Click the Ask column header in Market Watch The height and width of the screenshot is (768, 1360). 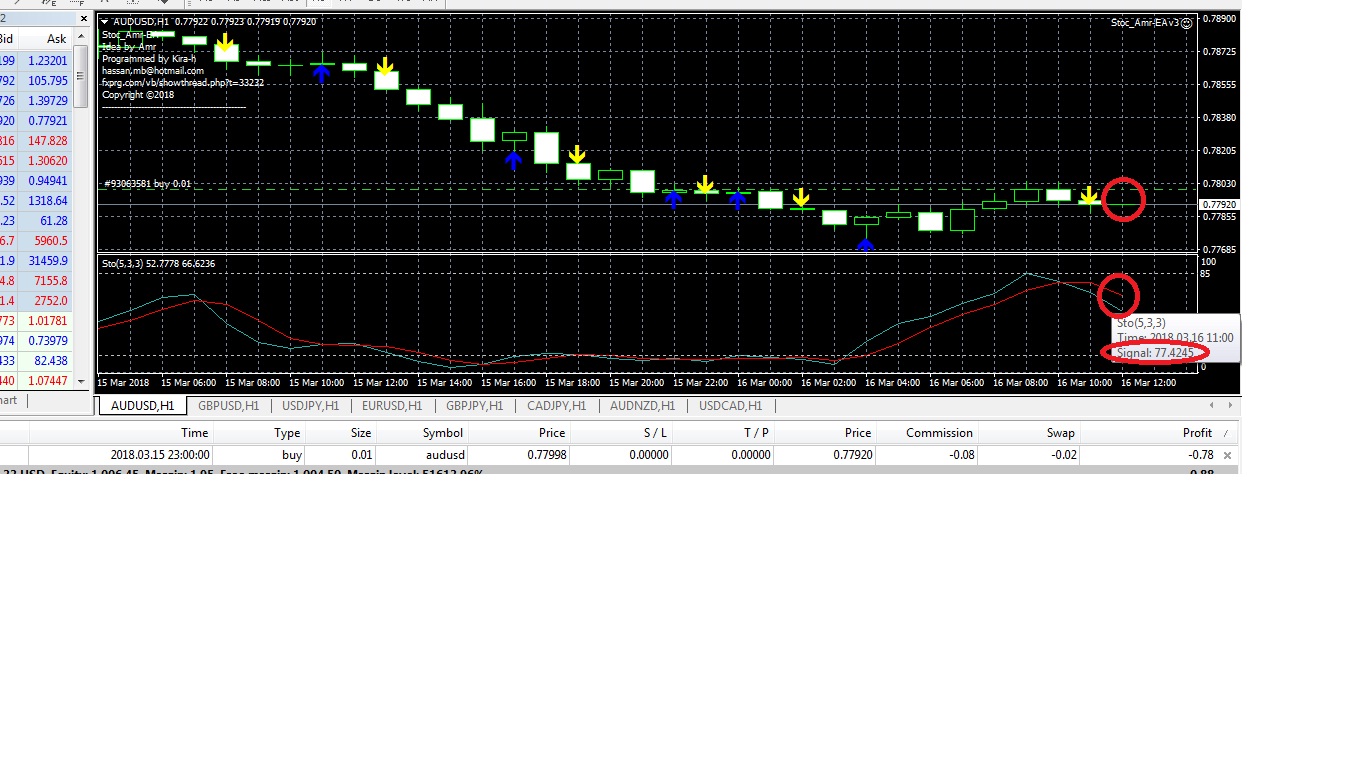[56, 39]
